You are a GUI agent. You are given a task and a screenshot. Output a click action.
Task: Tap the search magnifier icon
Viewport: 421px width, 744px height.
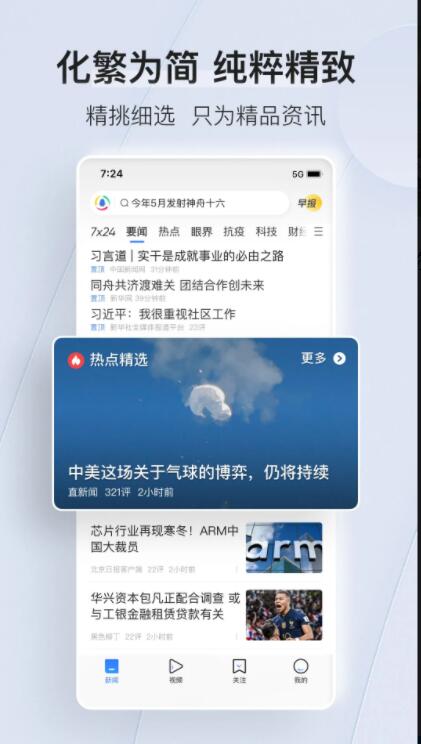[x=124, y=203]
